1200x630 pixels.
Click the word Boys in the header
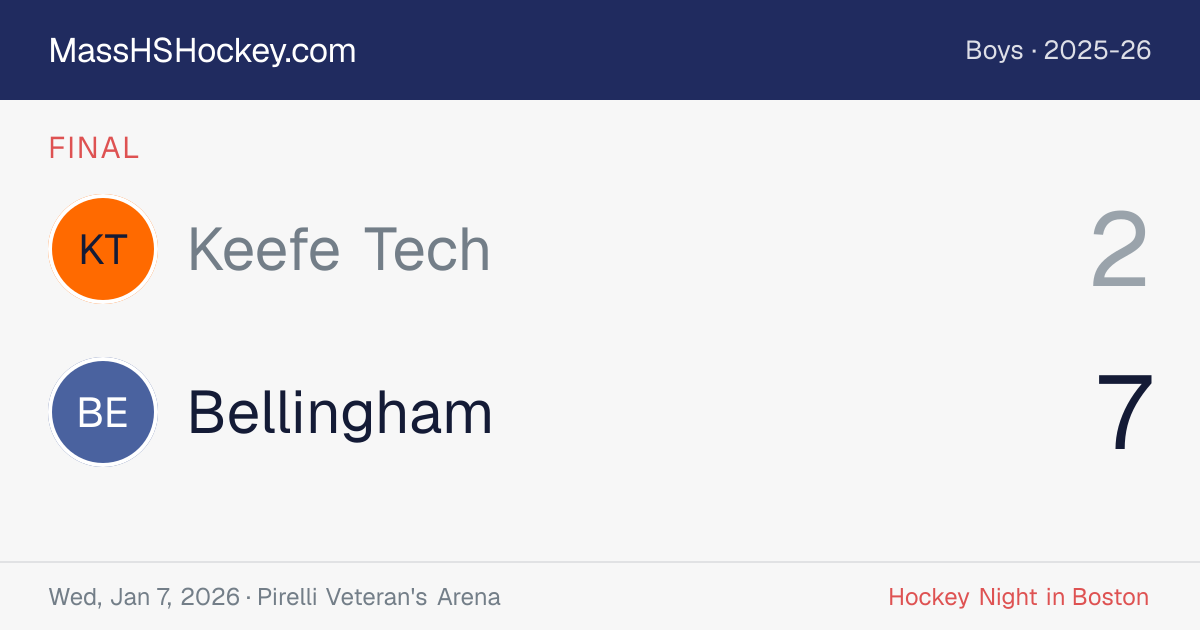coord(994,50)
